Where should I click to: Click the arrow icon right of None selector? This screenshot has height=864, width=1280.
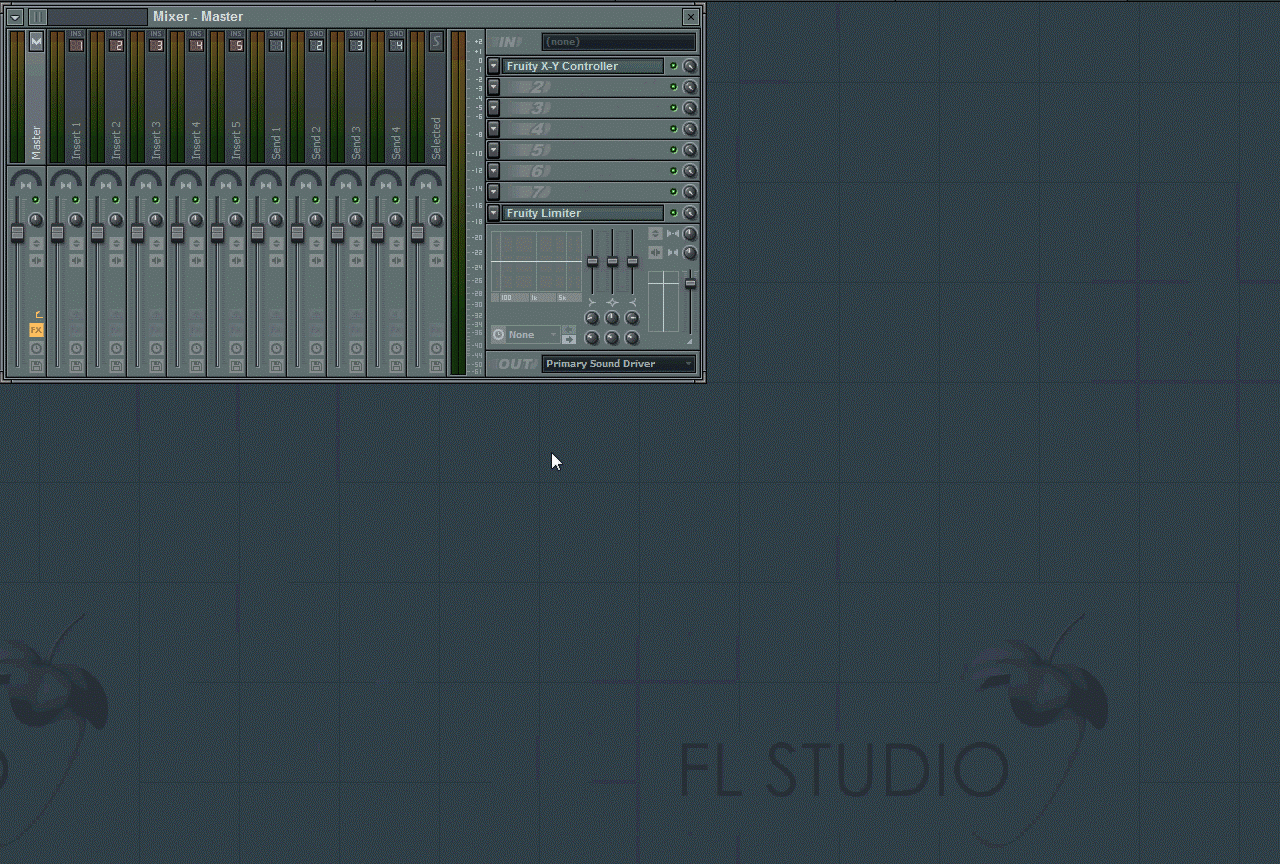click(568, 339)
